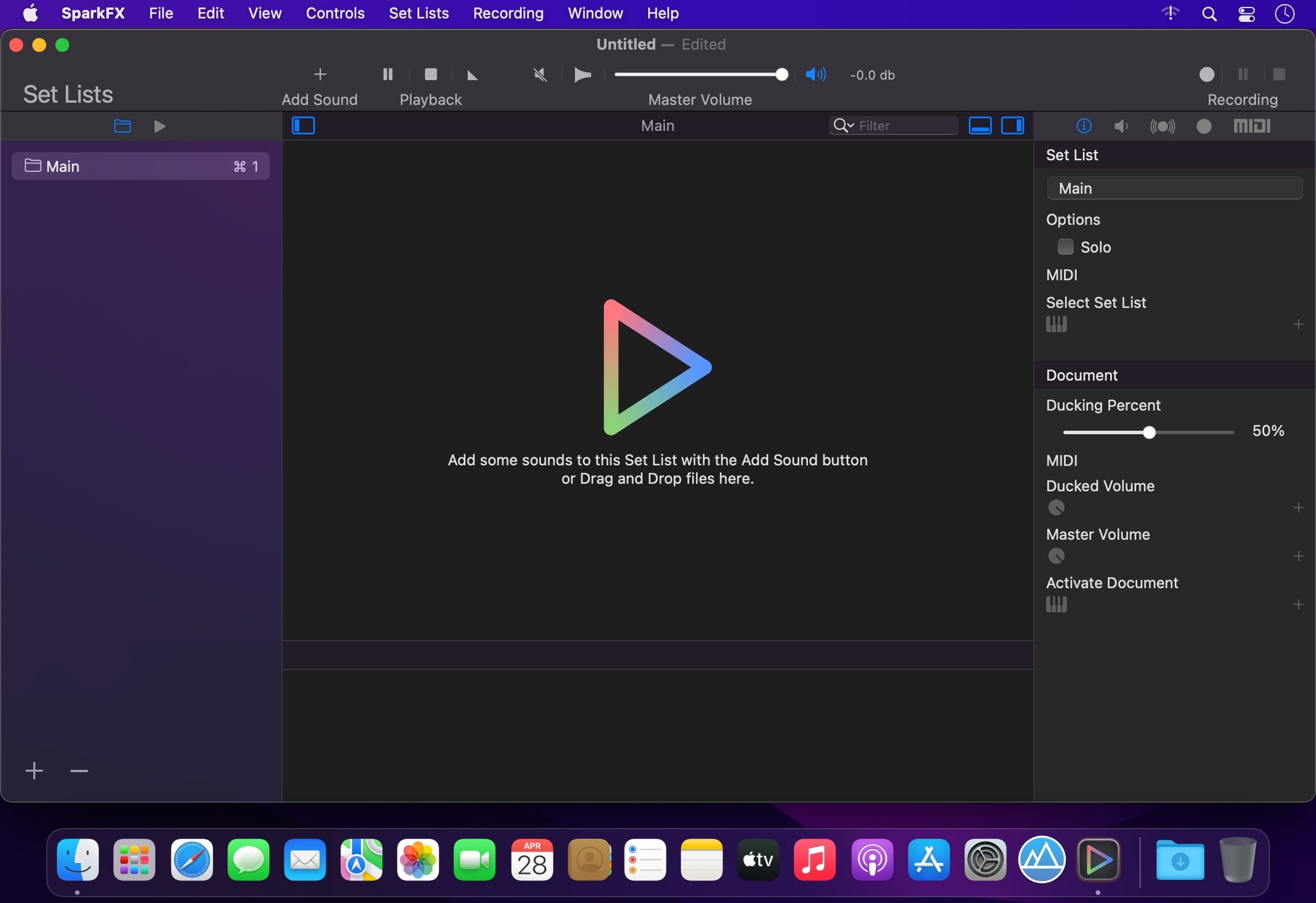Toggle the Solo checkbox

[x=1065, y=247]
